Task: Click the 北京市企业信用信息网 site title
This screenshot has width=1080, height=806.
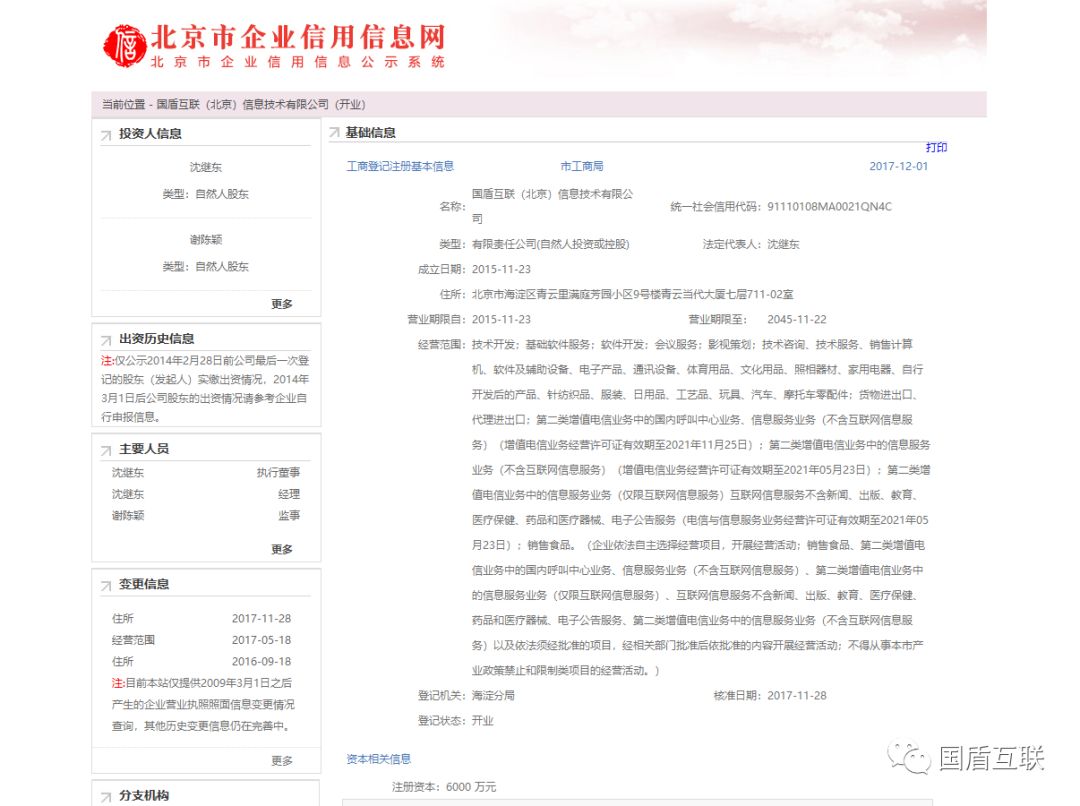Action: coord(300,37)
